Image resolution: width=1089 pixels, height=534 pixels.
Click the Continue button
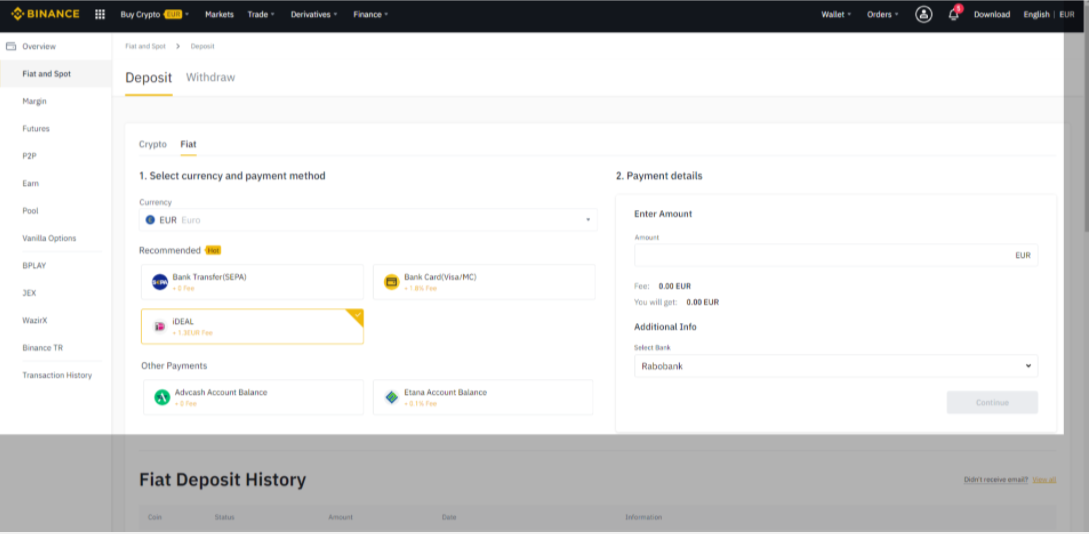pyautogui.click(x=992, y=403)
